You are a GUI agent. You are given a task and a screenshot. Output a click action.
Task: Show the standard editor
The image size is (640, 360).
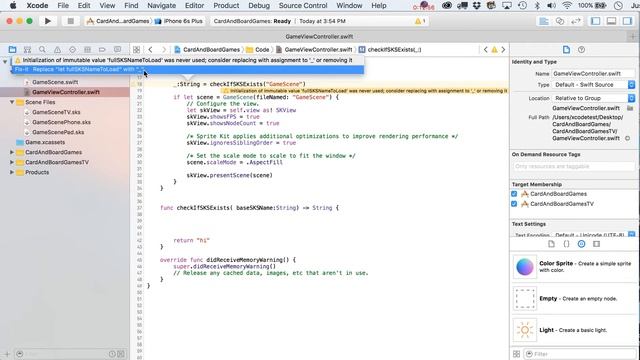544,21
